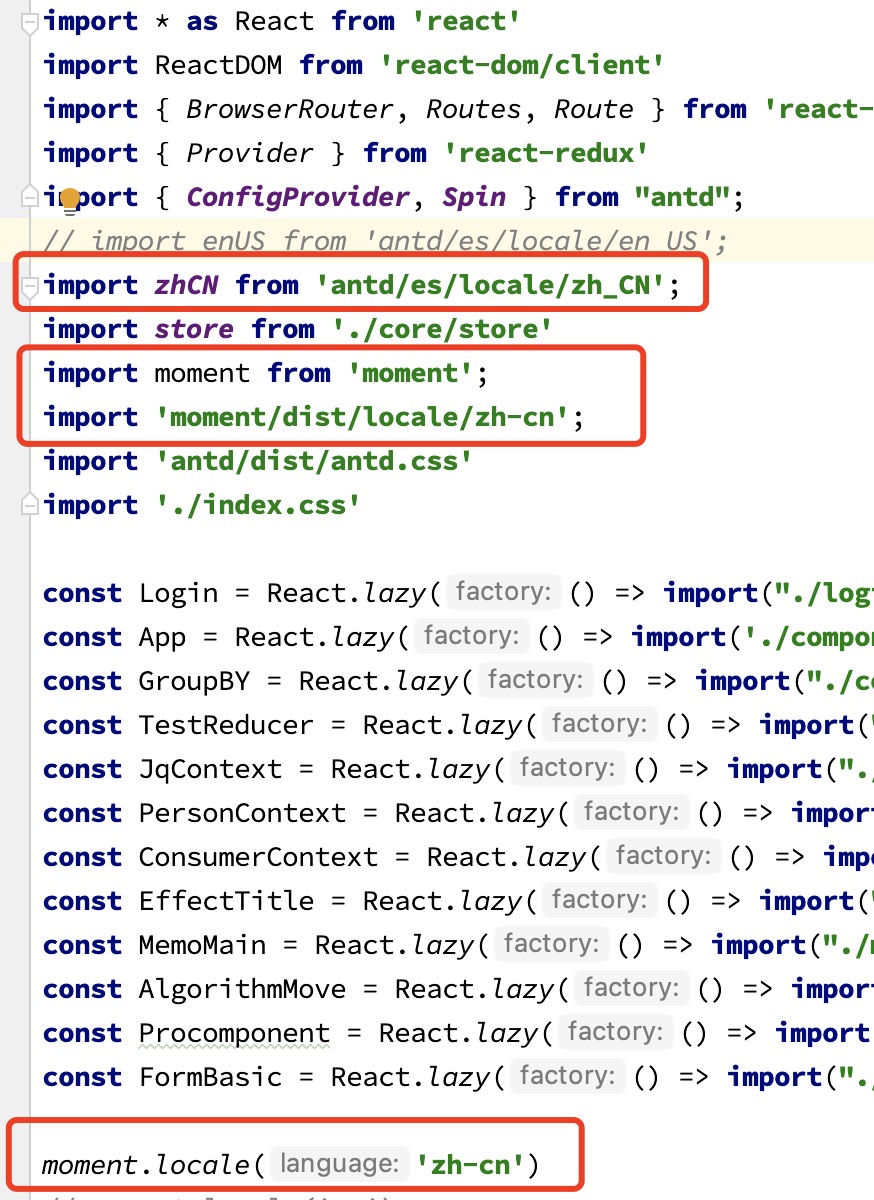Click the Login constant name
The width and height of the screenshot is (874, 1200).
click(178, 593)
